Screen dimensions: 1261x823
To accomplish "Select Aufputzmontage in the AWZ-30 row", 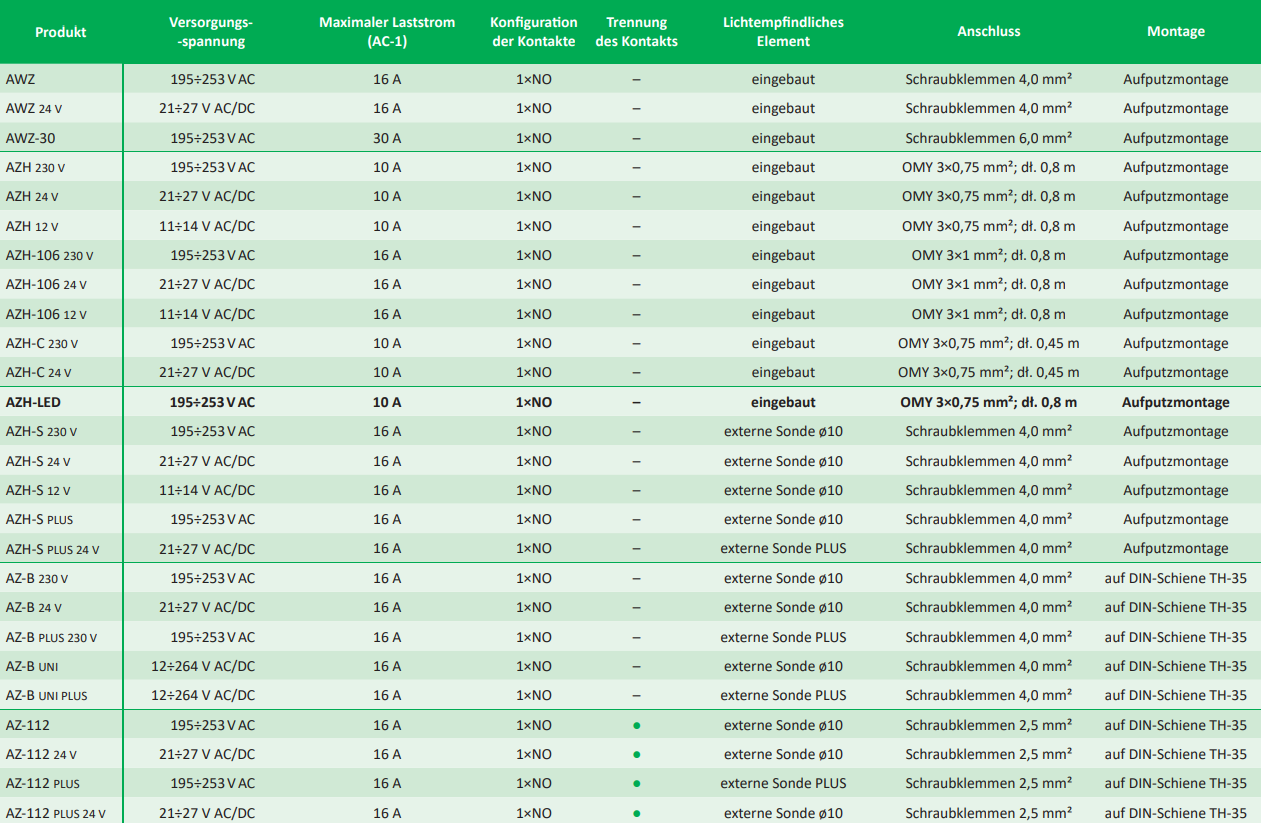I will [x=1176, y=138].
